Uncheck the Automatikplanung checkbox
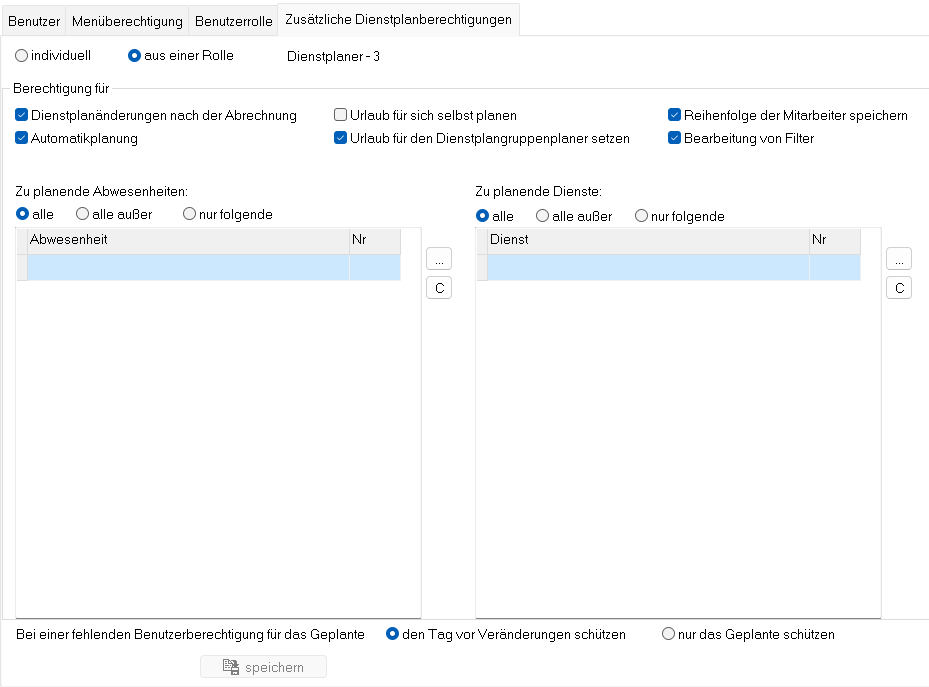 tap(22, 139)
